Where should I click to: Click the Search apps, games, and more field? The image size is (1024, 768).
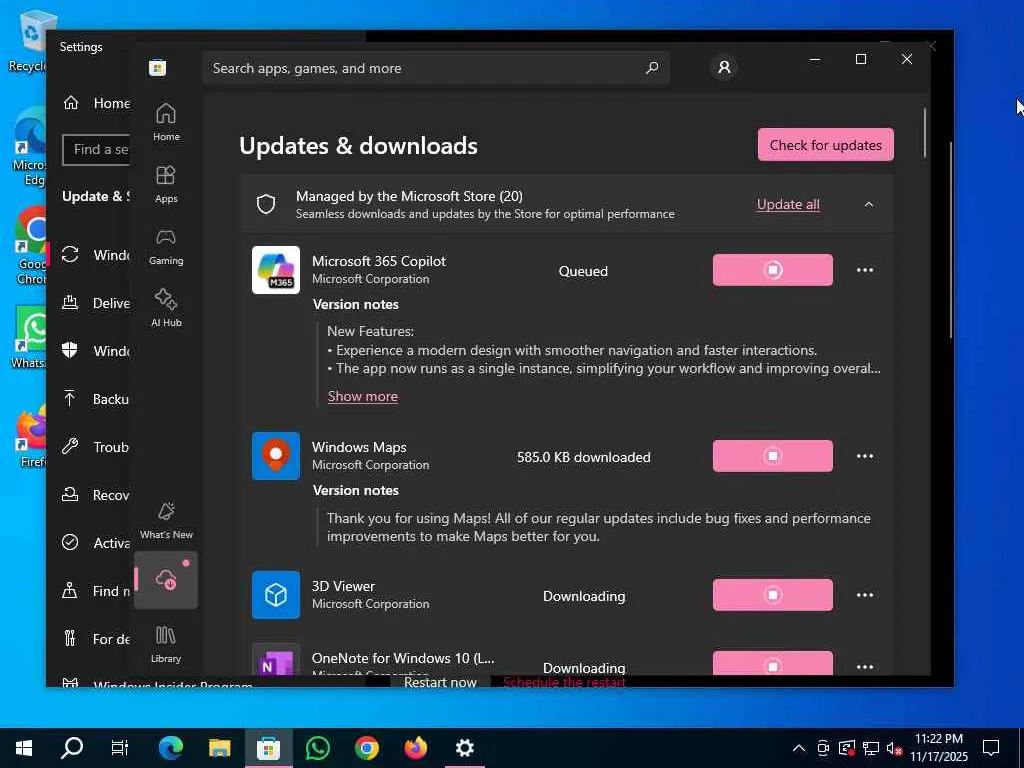[436, 68]
